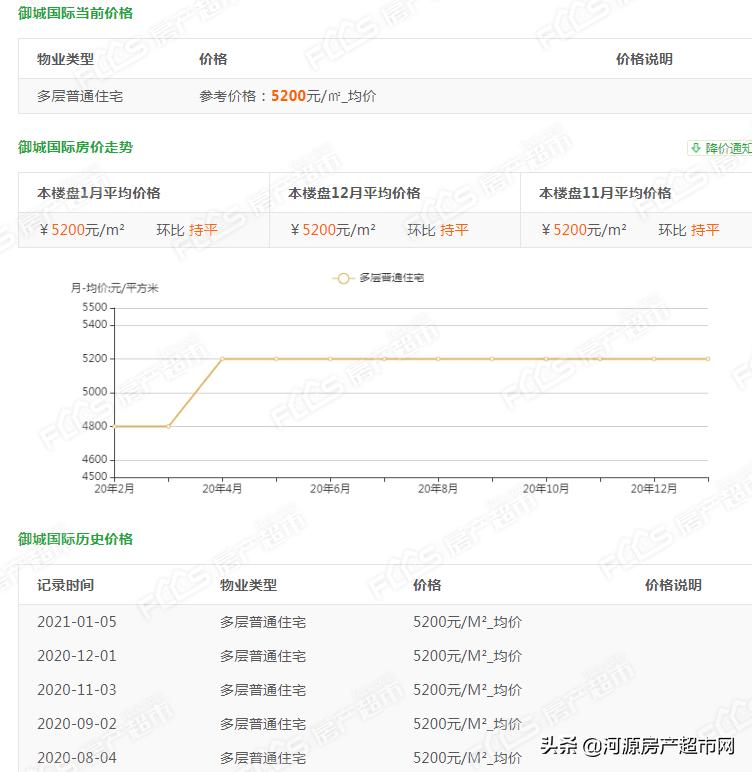Click the December ￥5200元/m² price
752x772 pixels.
[333, 230]
